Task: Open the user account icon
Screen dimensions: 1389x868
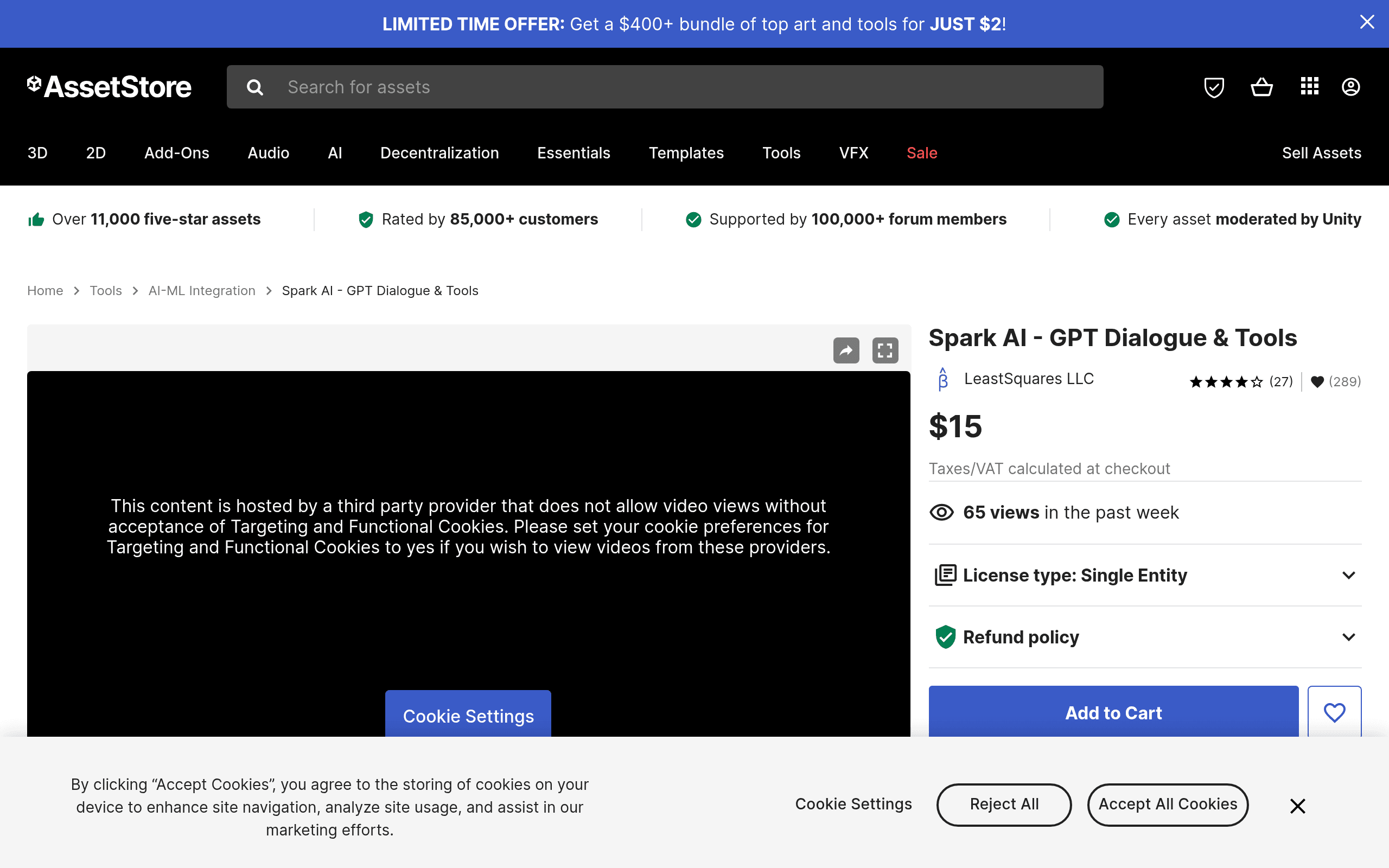Action: pyautogui.click(x=1350, y=87)
